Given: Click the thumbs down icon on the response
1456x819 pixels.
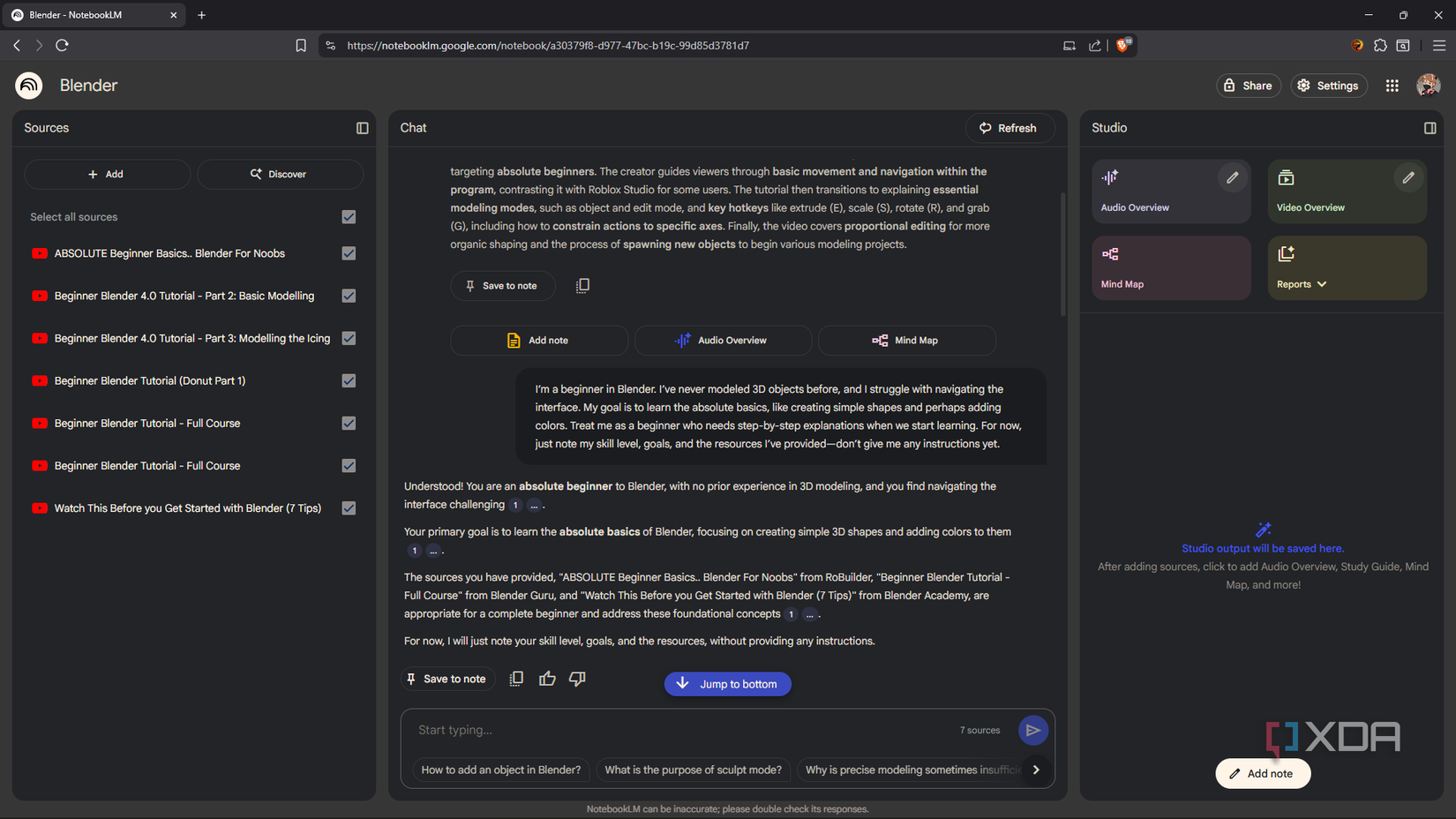Looking at the screenshot, I should (577, 679).
